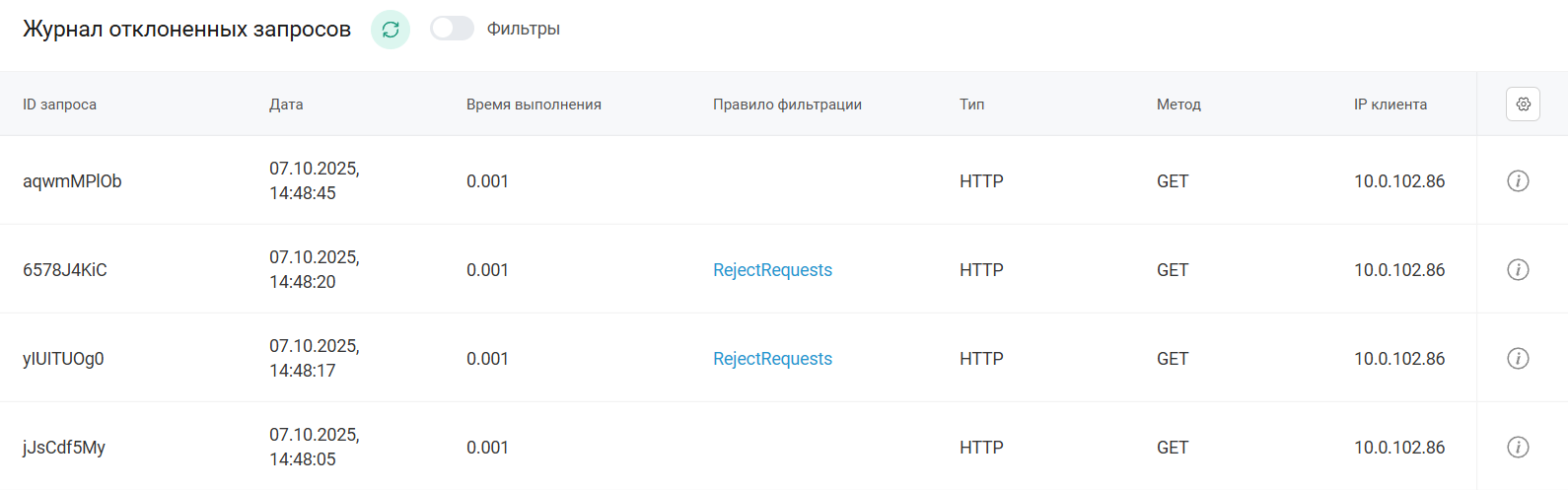Click the ID запроса column header

point(60,105)
